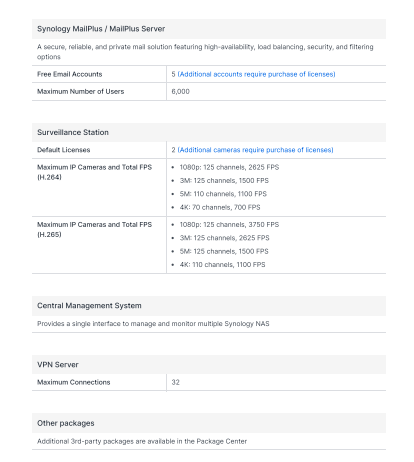414x462 pixels.
Task: Click the Synology MailPlus Server heading
Action: [101, 29]
